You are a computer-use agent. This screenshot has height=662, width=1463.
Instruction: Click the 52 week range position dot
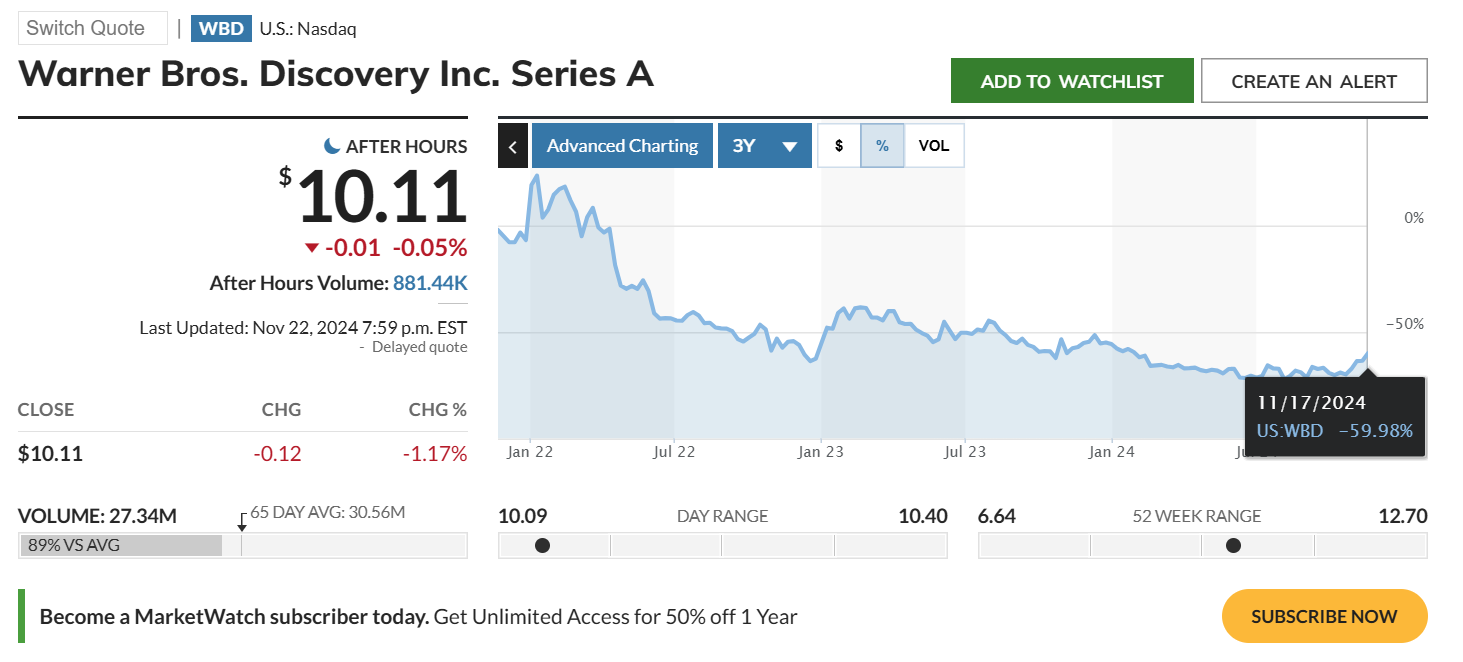1233,545
